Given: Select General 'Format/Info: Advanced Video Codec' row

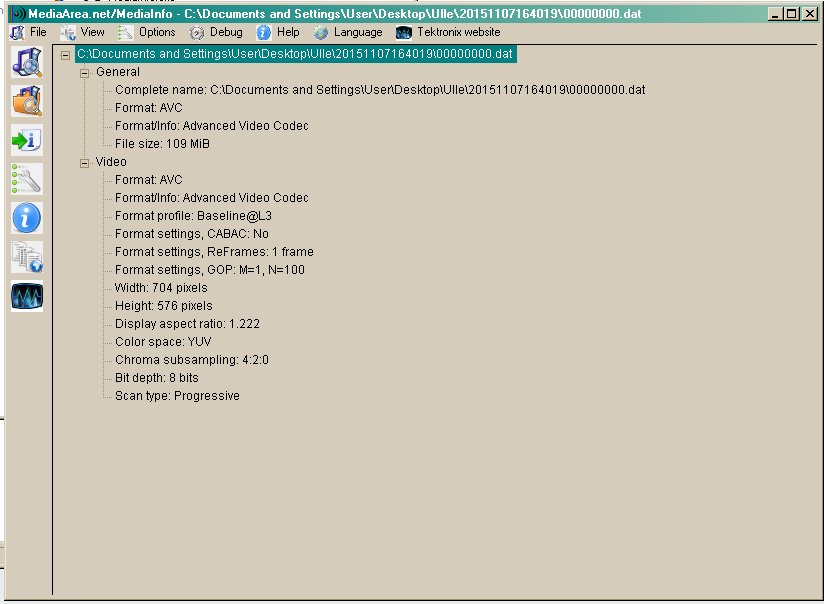Looking at the screenshot, I should [x=212, y=126].
